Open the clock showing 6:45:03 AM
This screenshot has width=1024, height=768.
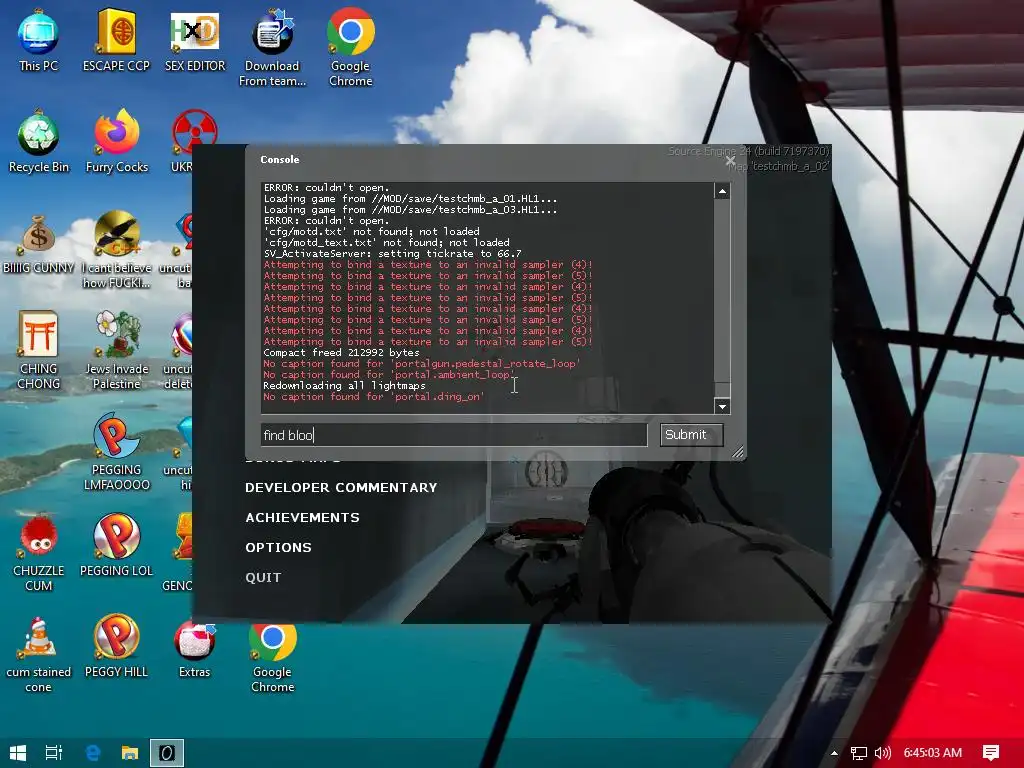[933, 753]
